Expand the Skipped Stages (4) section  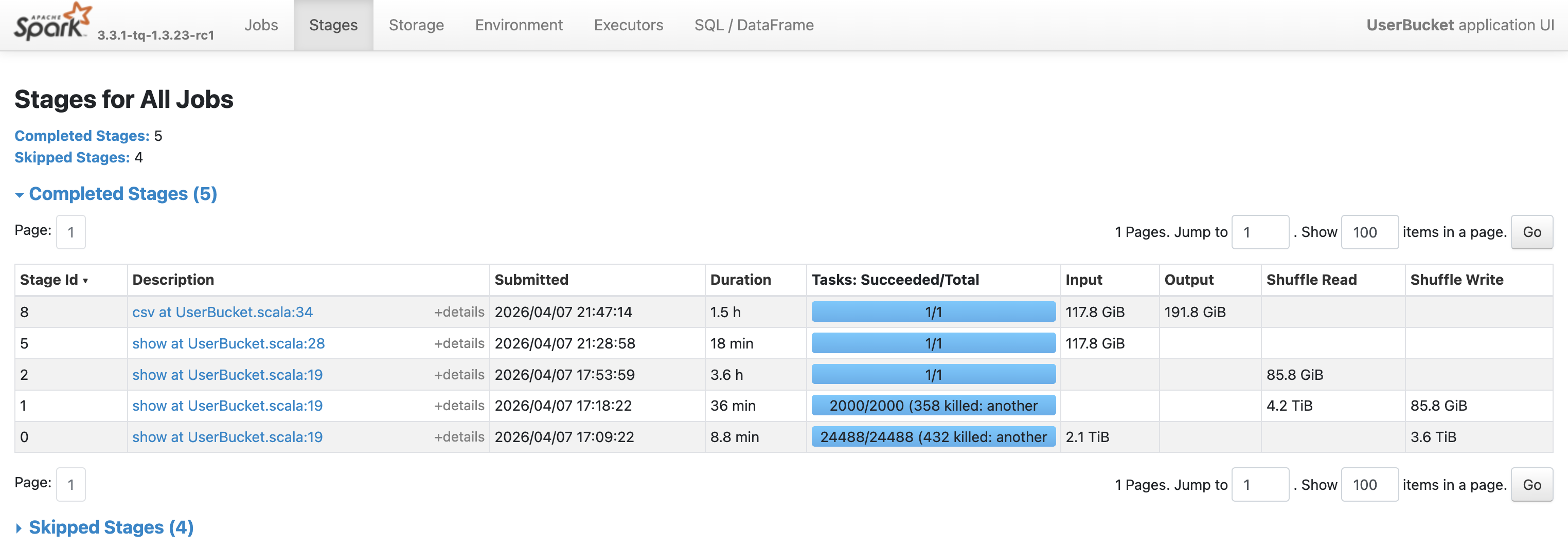tap(110, 527)
